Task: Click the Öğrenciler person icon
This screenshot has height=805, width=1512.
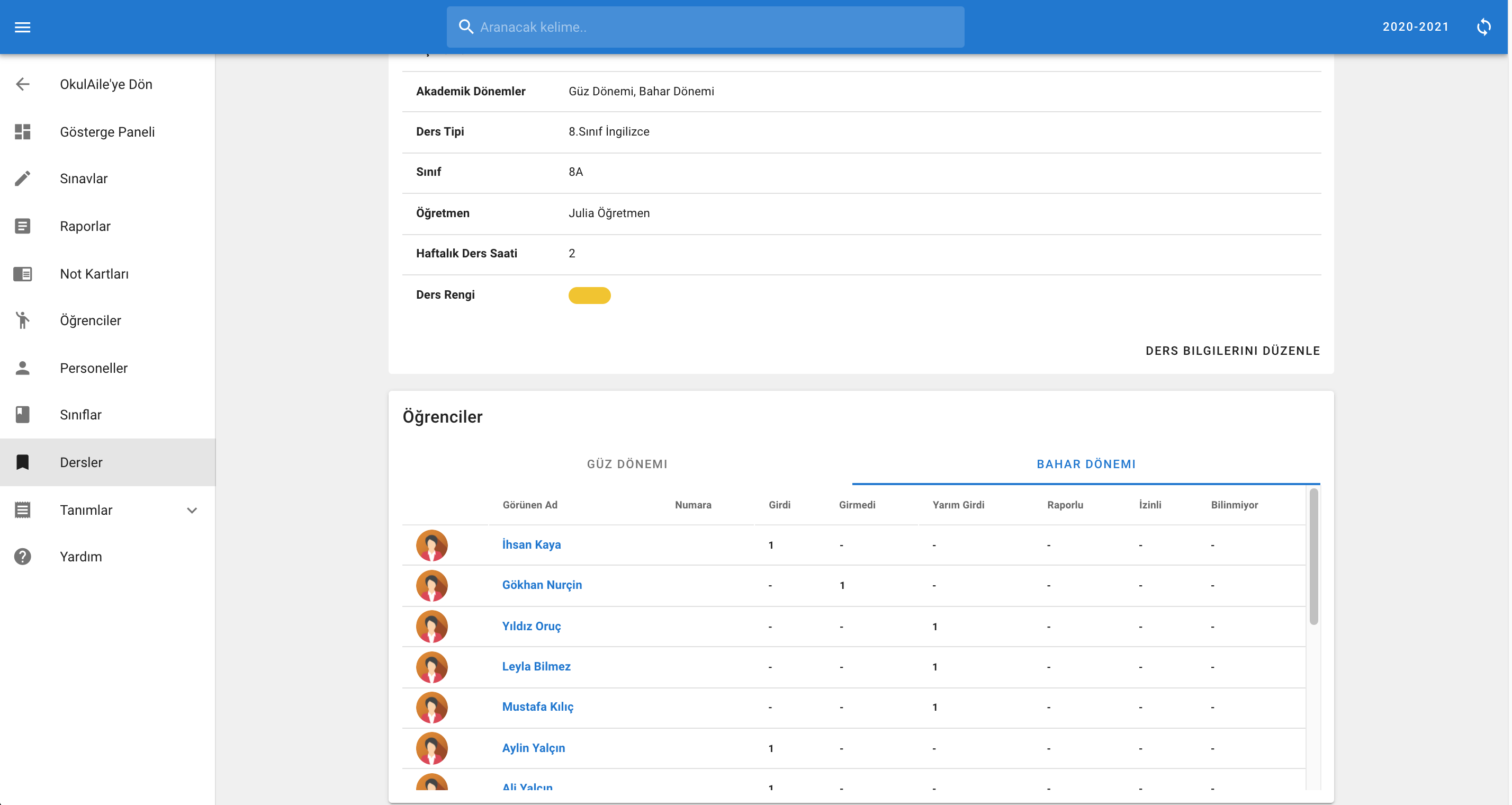Action: coord(22,320)
